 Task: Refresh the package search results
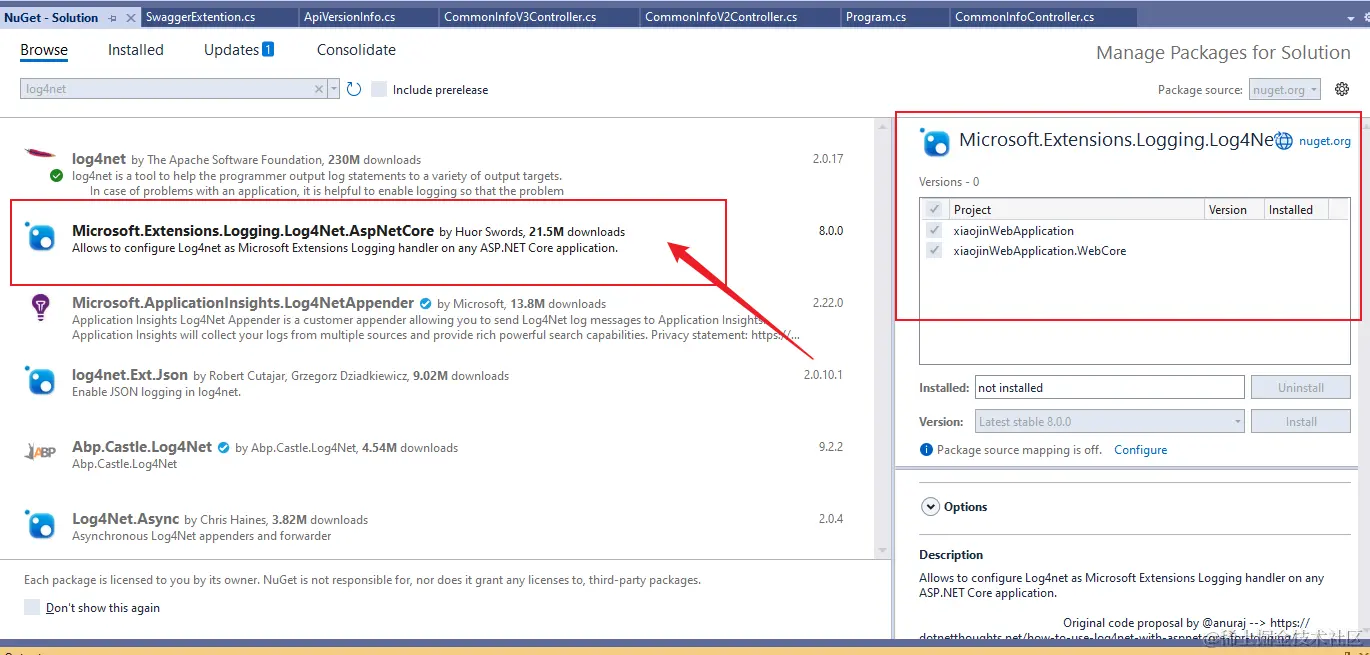354,89
